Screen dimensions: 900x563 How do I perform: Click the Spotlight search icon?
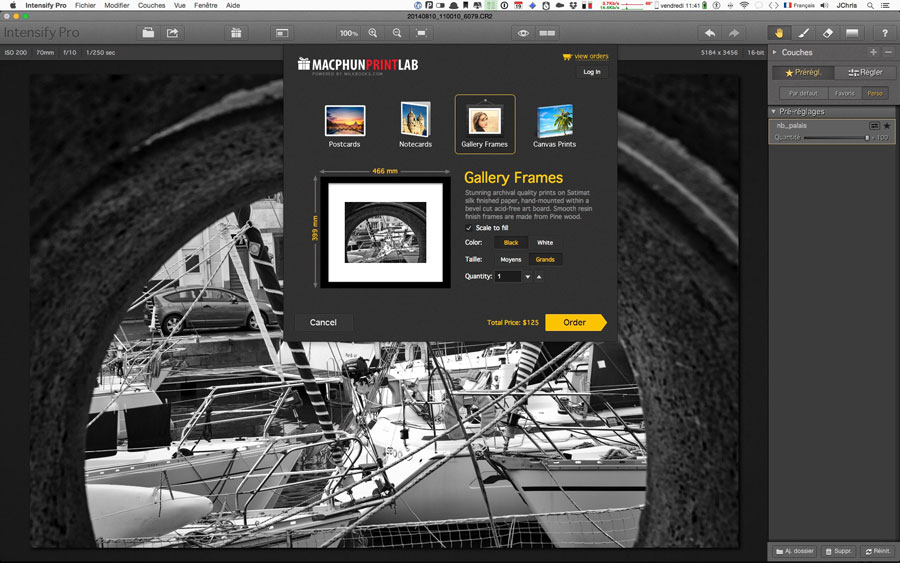tap(870, 5)
